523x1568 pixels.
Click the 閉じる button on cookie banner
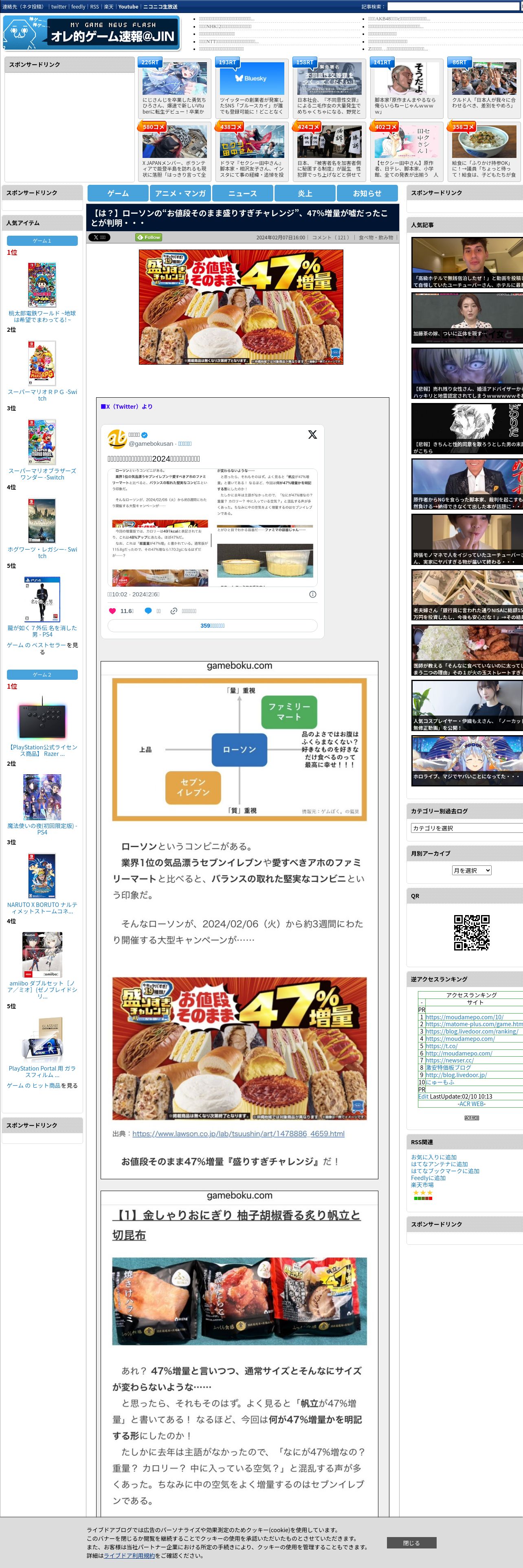point(411,1543)
